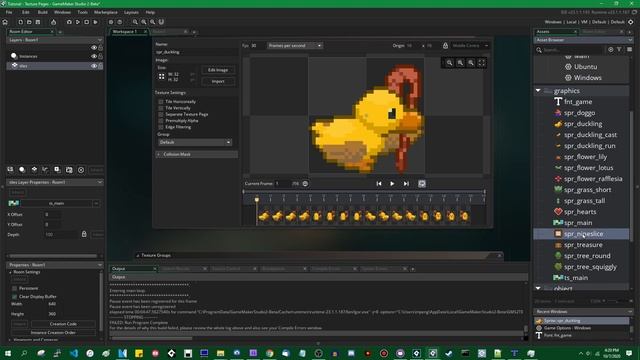The width and height of the screenshot is (640, 360).
Task: Open the Build menu
Action: coord(42,12)
